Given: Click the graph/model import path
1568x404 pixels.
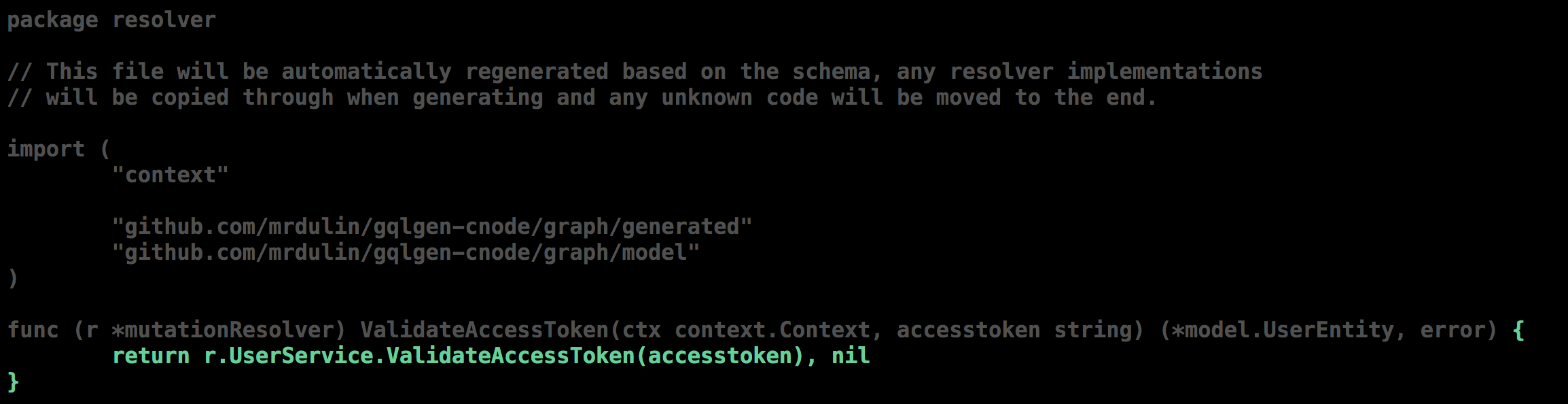Looking at the screenshot, I should pos(406,253).
